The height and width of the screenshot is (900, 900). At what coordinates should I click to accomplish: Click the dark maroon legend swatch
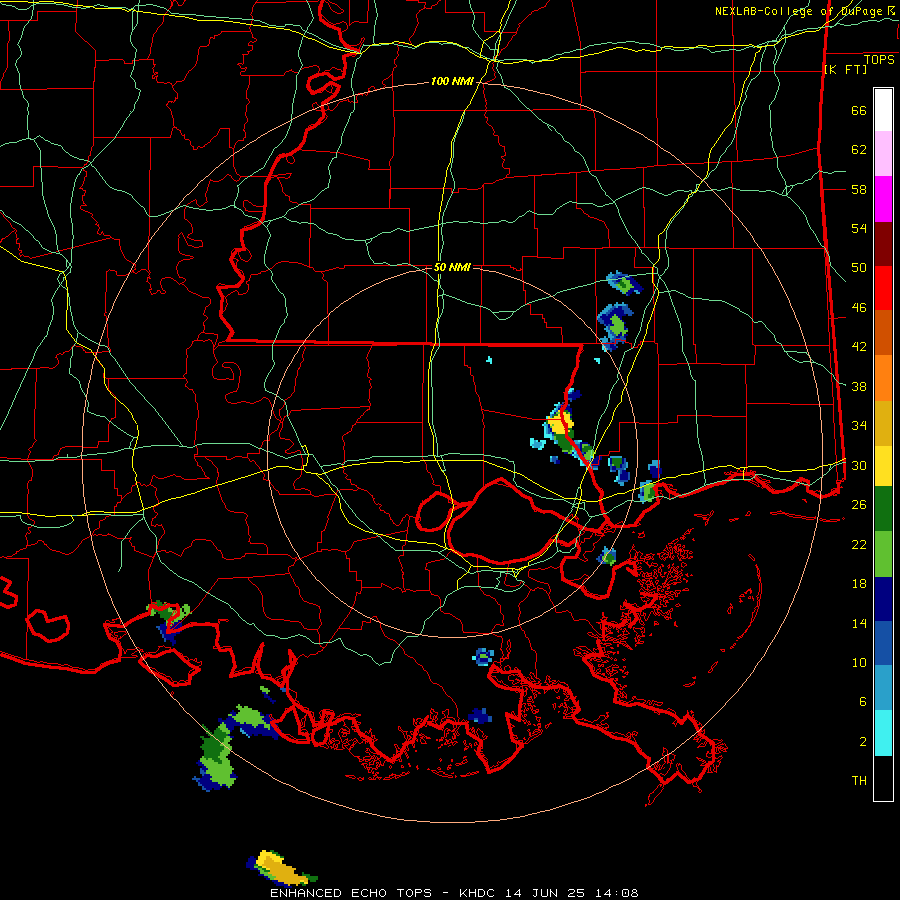(x=883, y=244)
